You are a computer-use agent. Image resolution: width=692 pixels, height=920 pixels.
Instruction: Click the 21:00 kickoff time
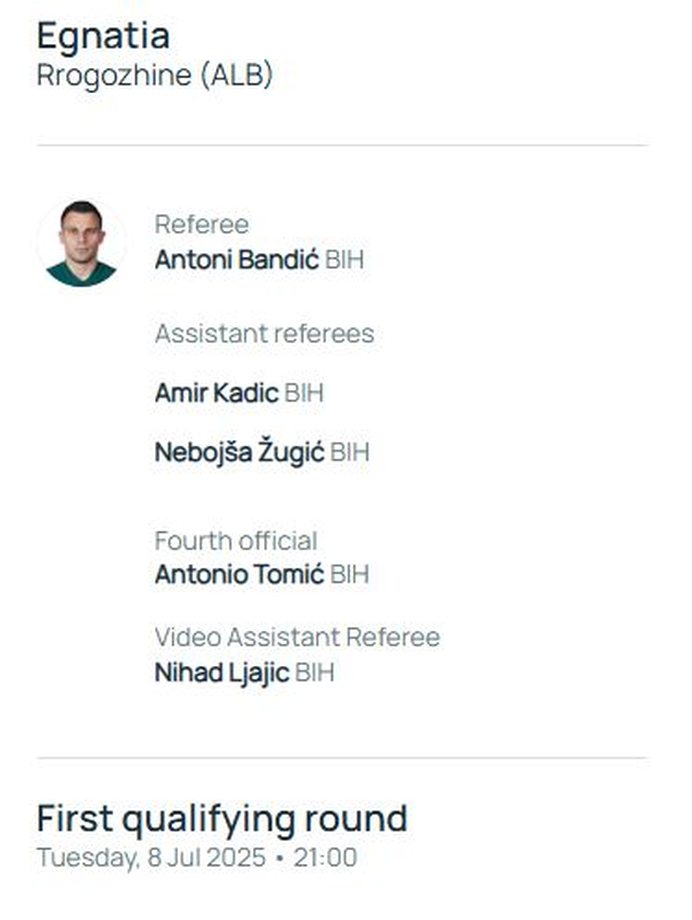click(x=325, y=858)
